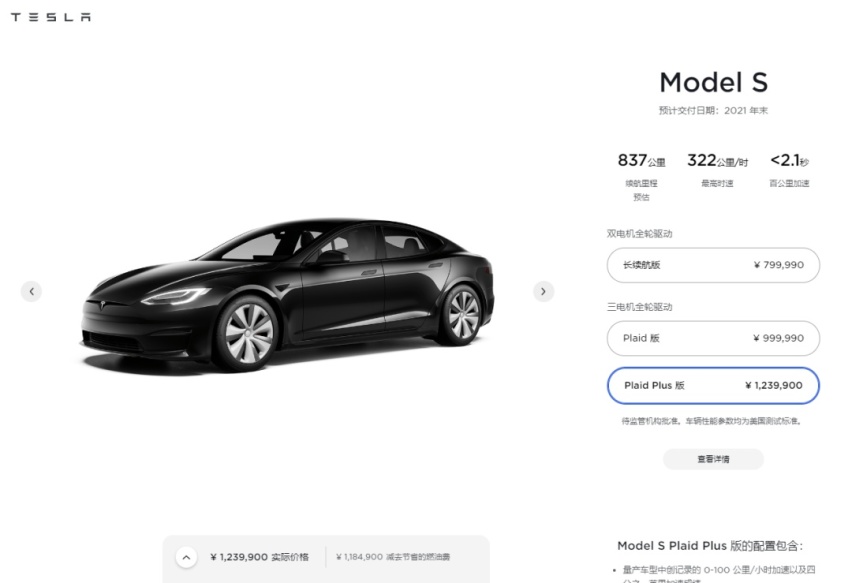The width and height of the screenshot is (852, 583).
Task: Click the ¥1,239,900 实际价格 text
Action: (259, 557)
